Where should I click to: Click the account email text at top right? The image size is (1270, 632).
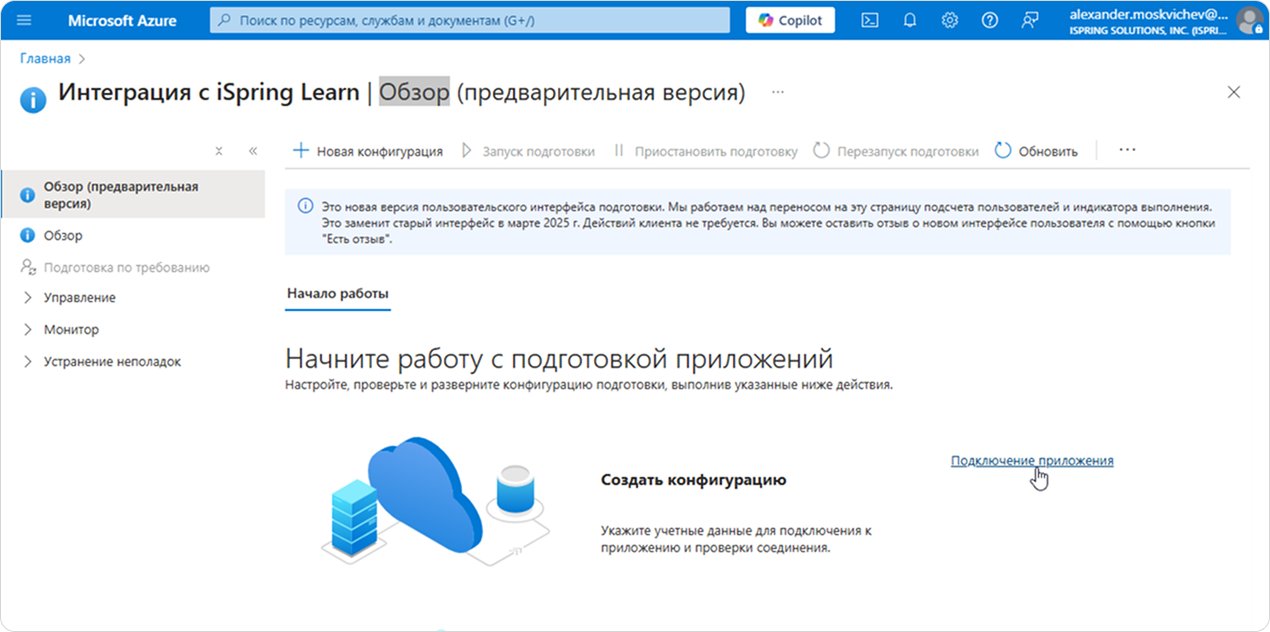click(x=1148, y=14)
